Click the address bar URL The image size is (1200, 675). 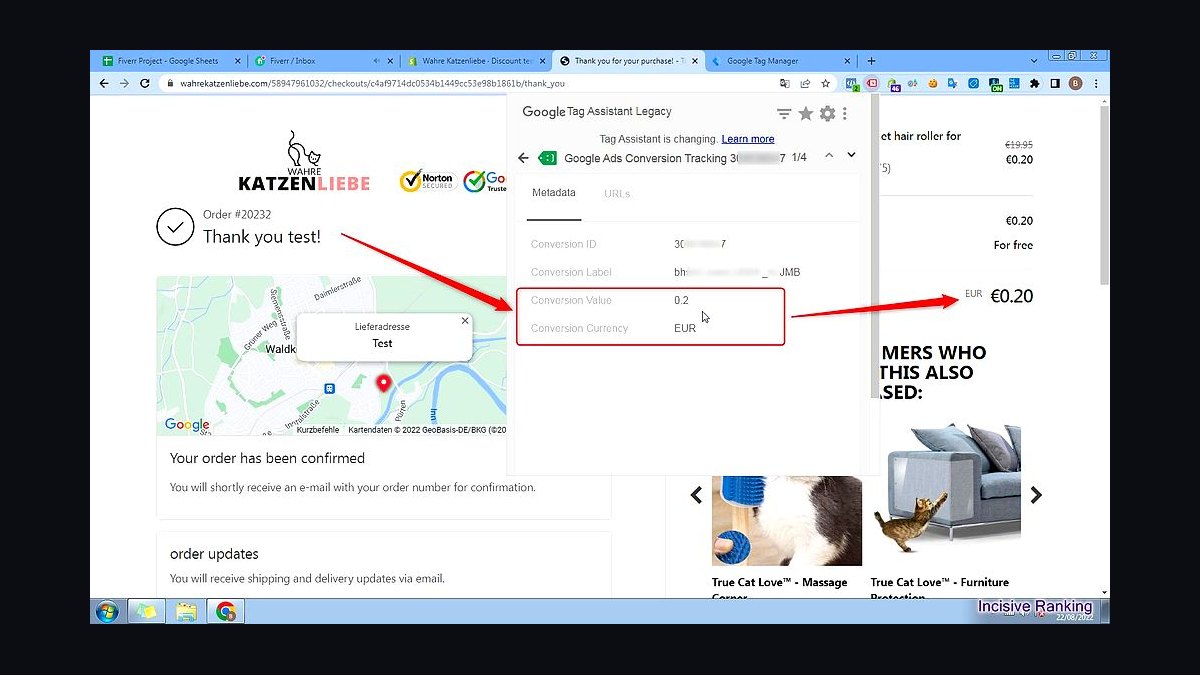372,84
